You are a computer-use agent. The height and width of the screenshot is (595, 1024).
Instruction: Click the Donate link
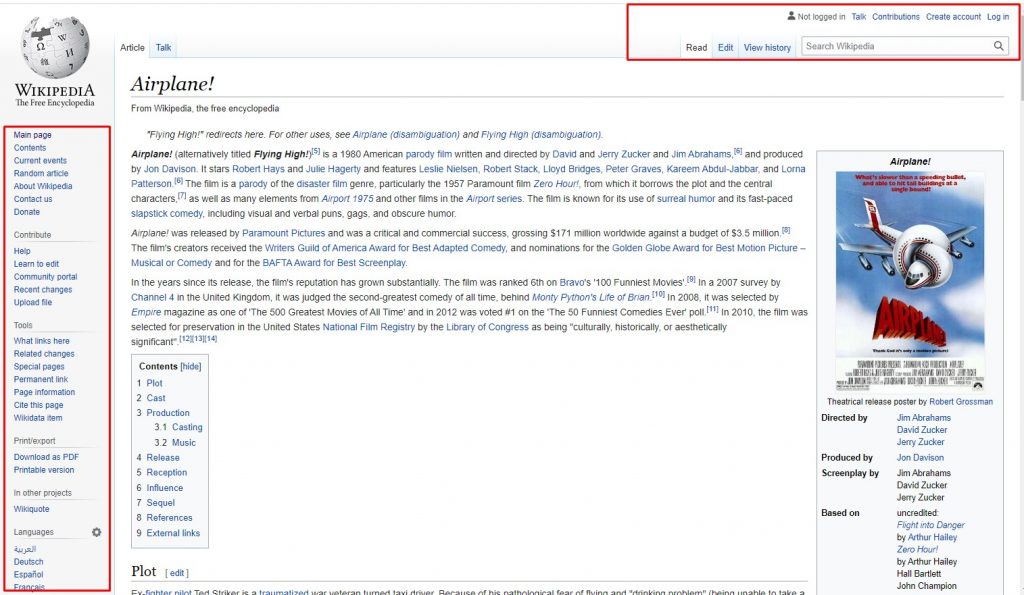click(27, 212)
